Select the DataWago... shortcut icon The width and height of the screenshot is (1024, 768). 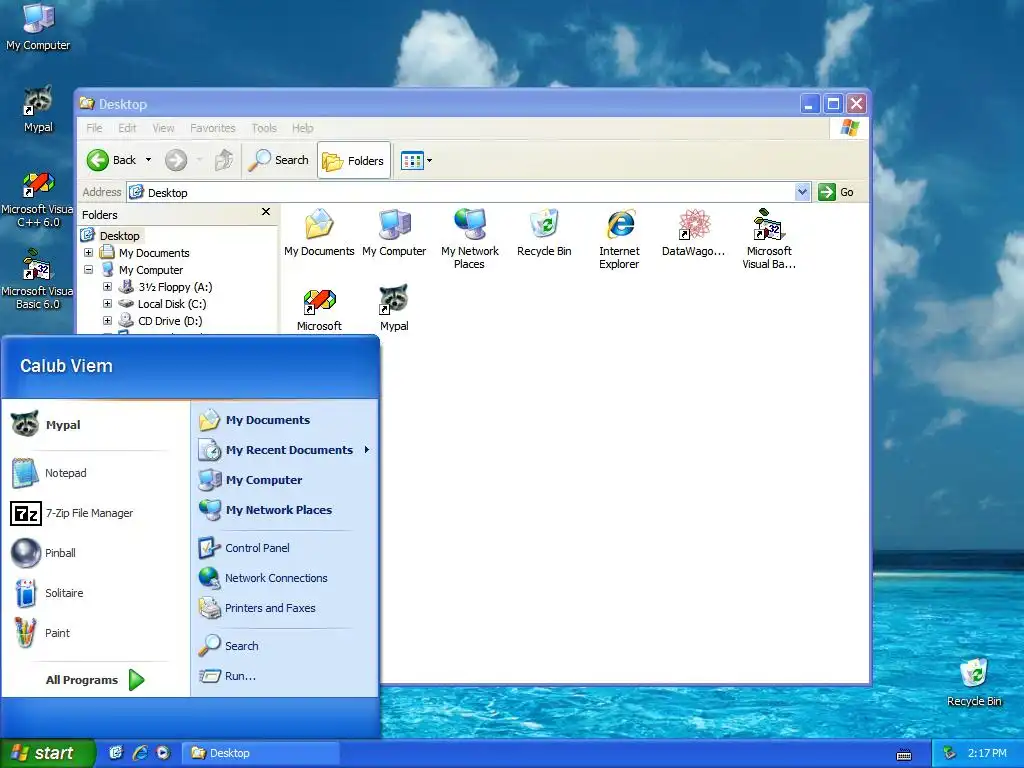pos(693,232)
